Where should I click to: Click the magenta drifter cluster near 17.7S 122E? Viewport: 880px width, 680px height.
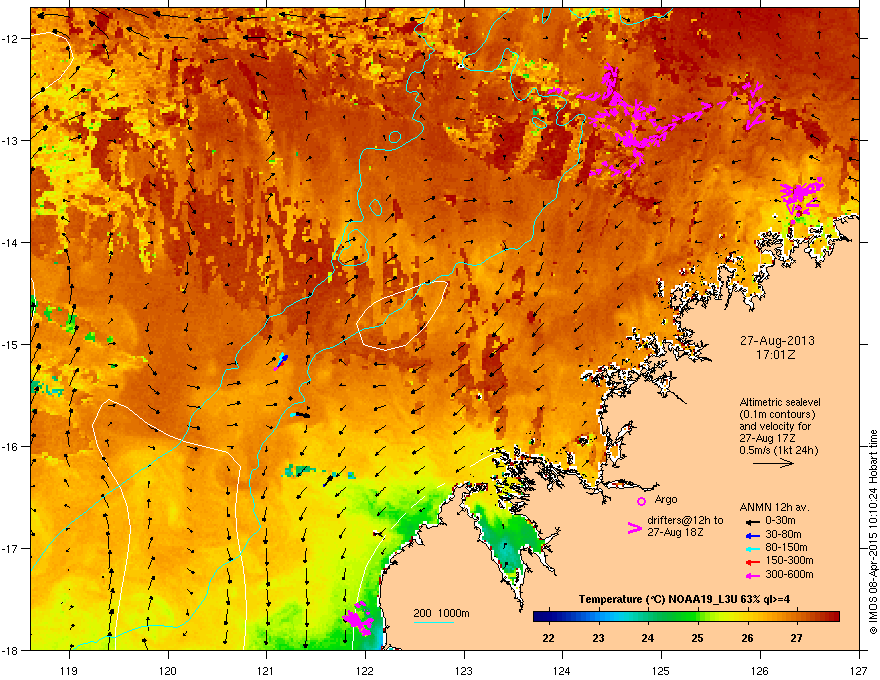tap(358, 619)
